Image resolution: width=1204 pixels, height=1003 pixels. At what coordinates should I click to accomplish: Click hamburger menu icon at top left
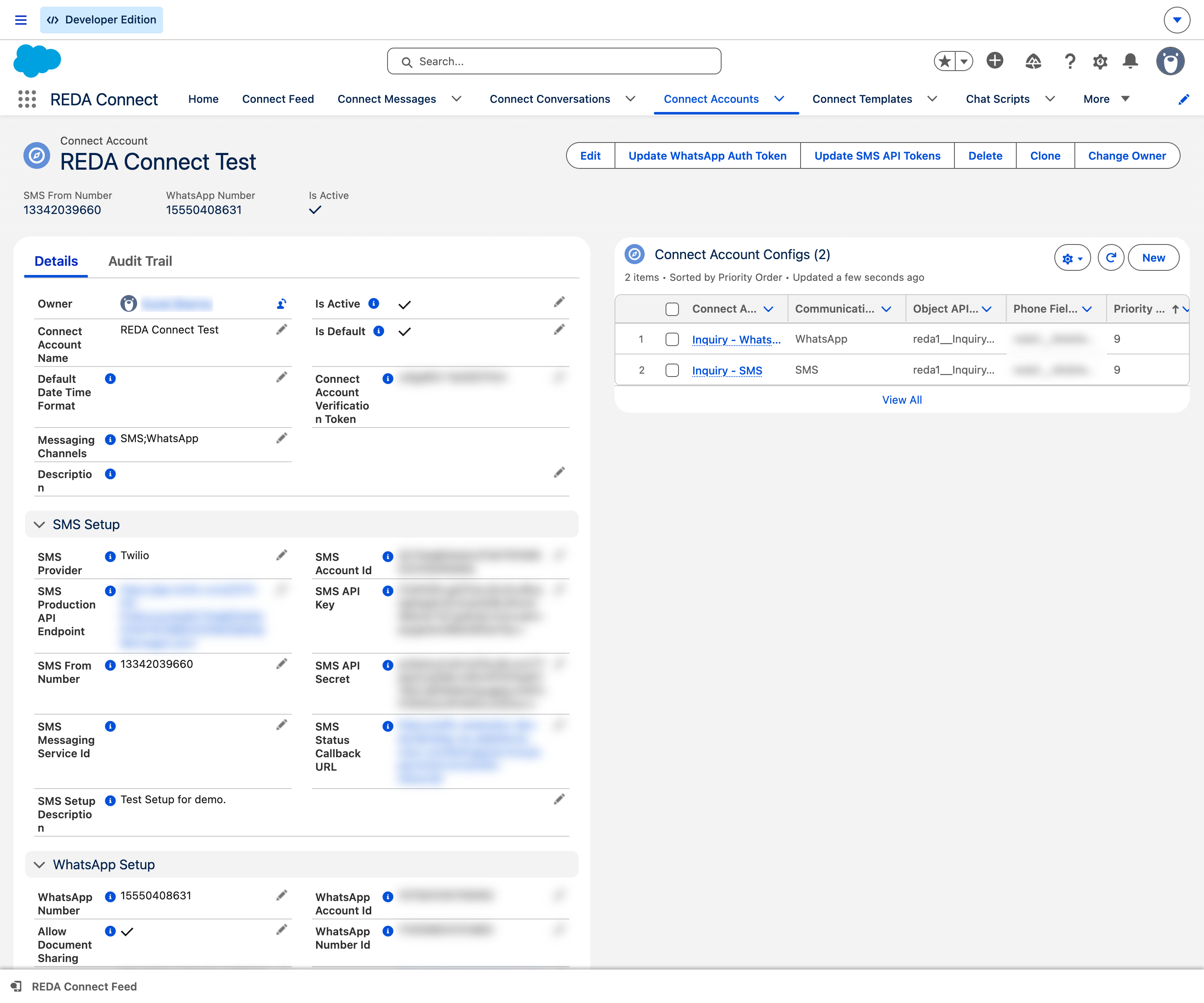(20, 20)
